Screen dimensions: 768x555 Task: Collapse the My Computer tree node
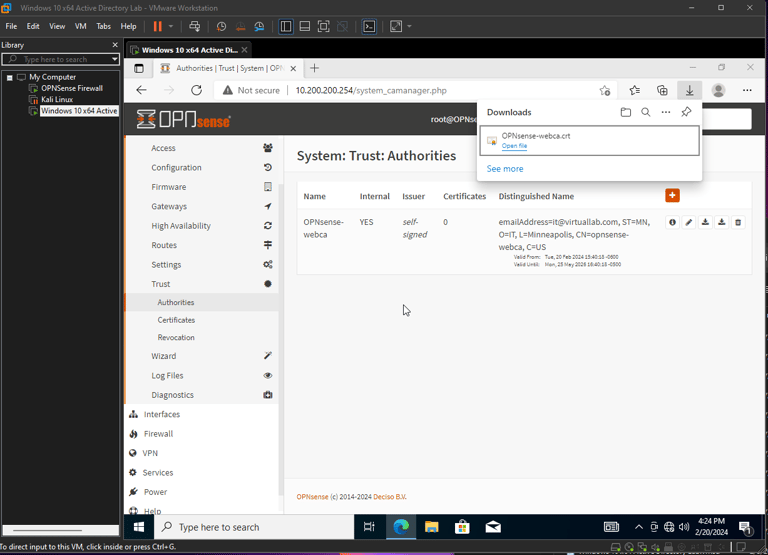[x=9, y=77]
